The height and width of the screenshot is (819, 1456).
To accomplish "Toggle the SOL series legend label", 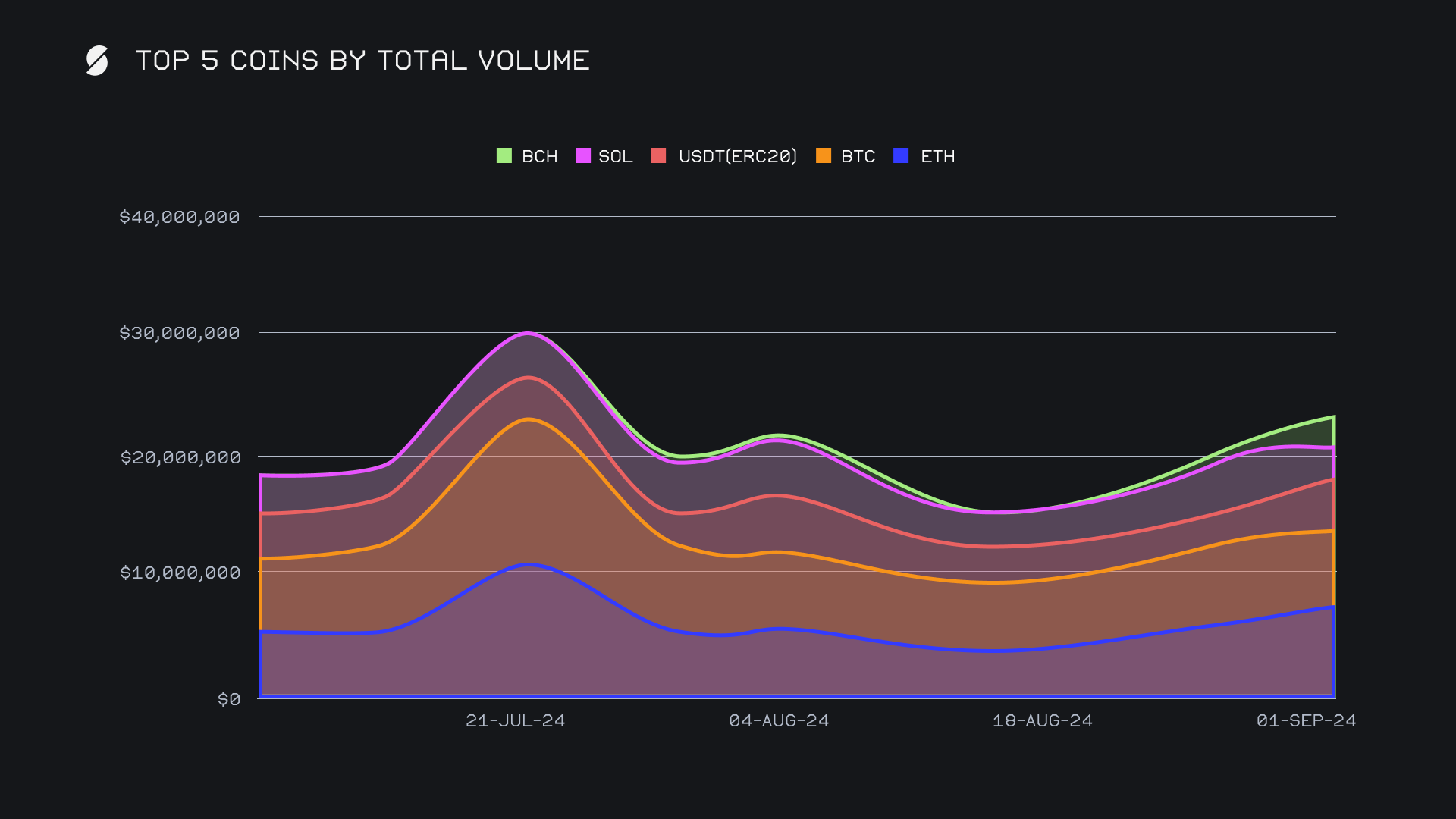I will (615, 156).
